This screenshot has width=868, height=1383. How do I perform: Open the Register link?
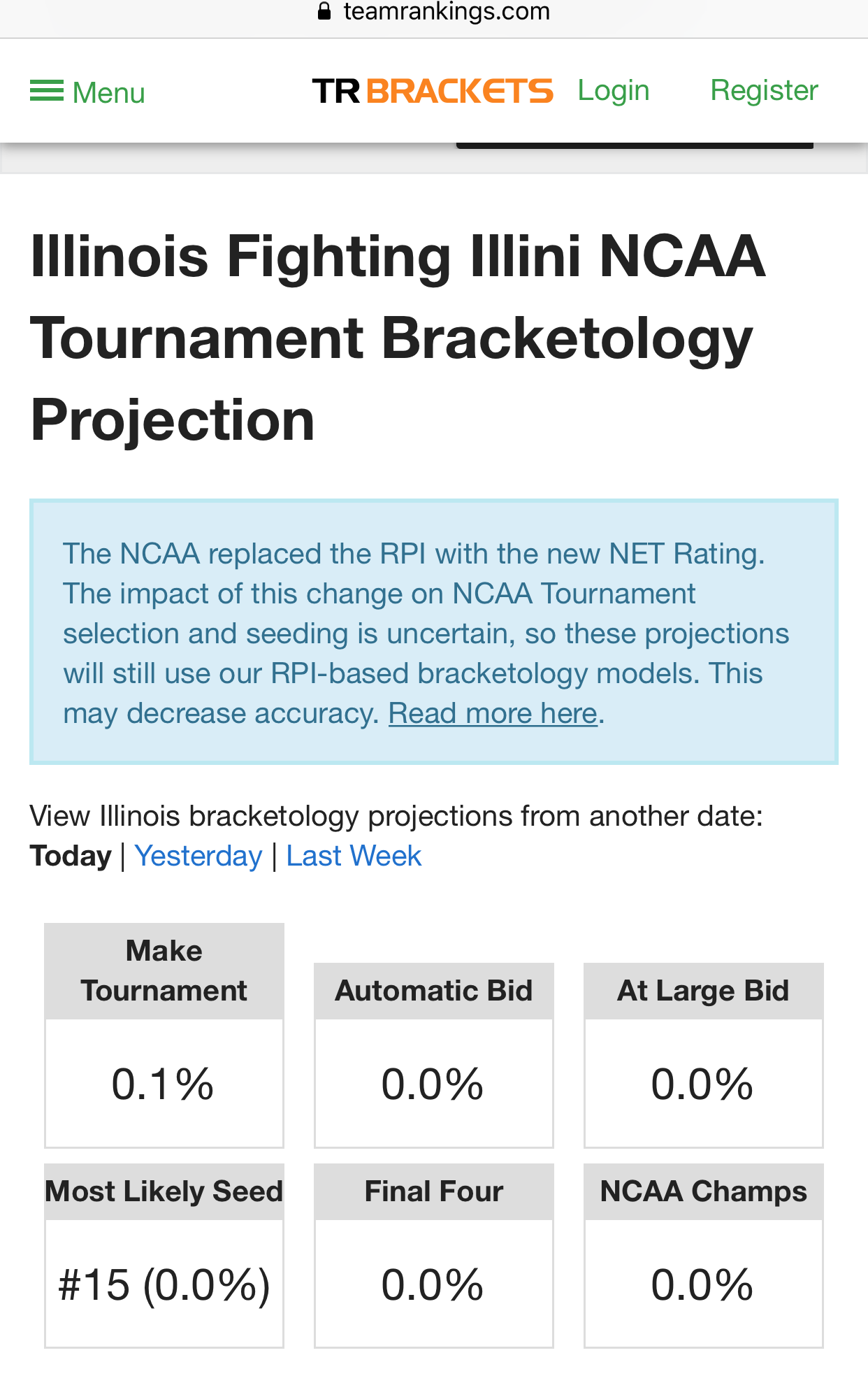coord(764,91)
